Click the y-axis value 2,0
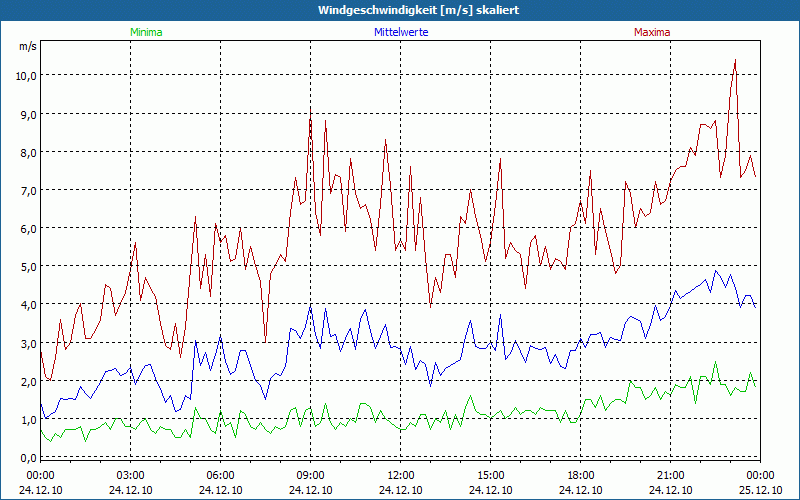 (28, 382)
